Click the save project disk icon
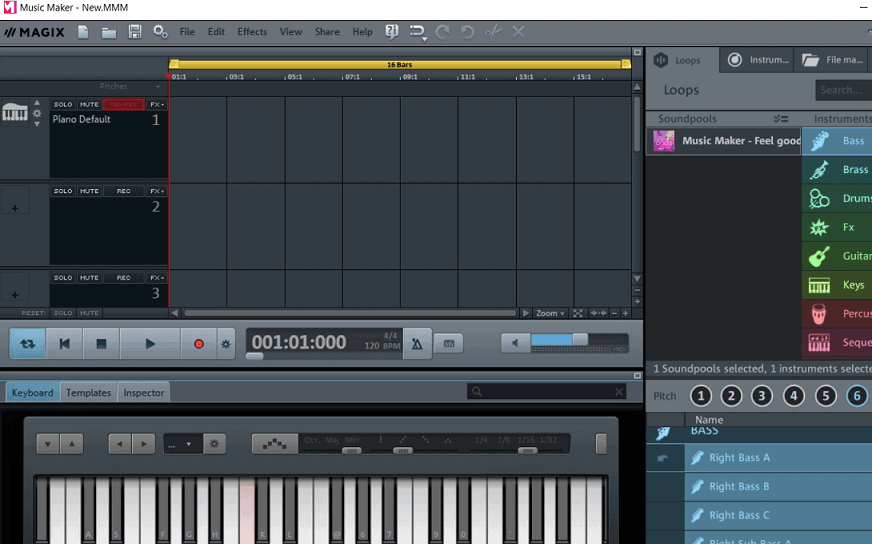Viewport: 872px width, 544px height. coord(135,32)
